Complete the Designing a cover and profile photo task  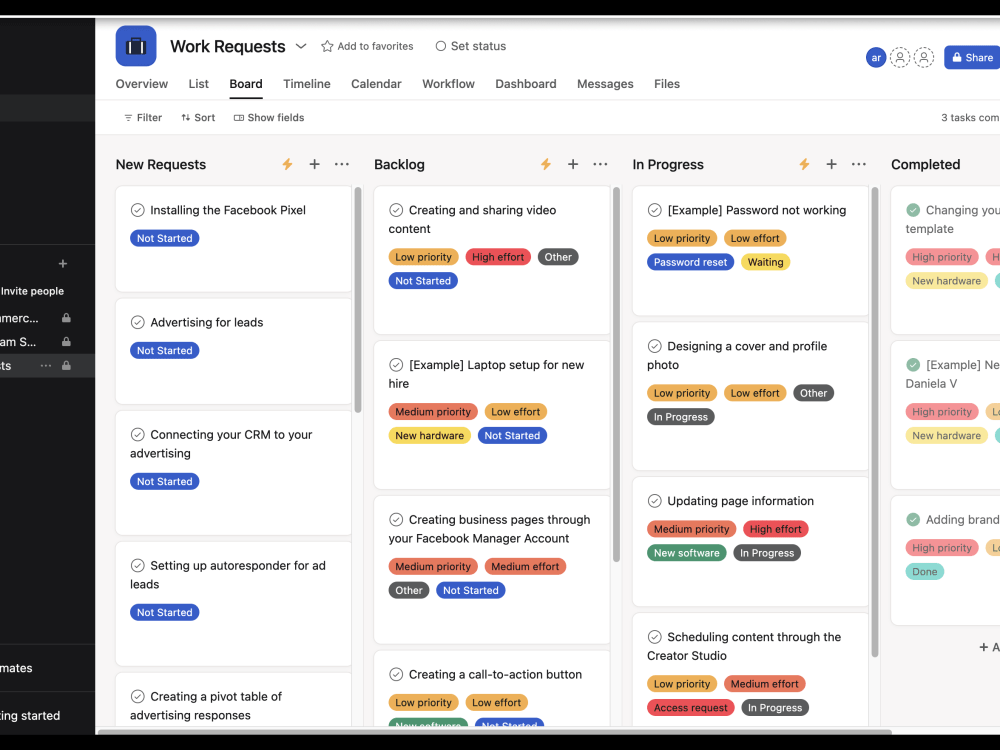point(654,346)
